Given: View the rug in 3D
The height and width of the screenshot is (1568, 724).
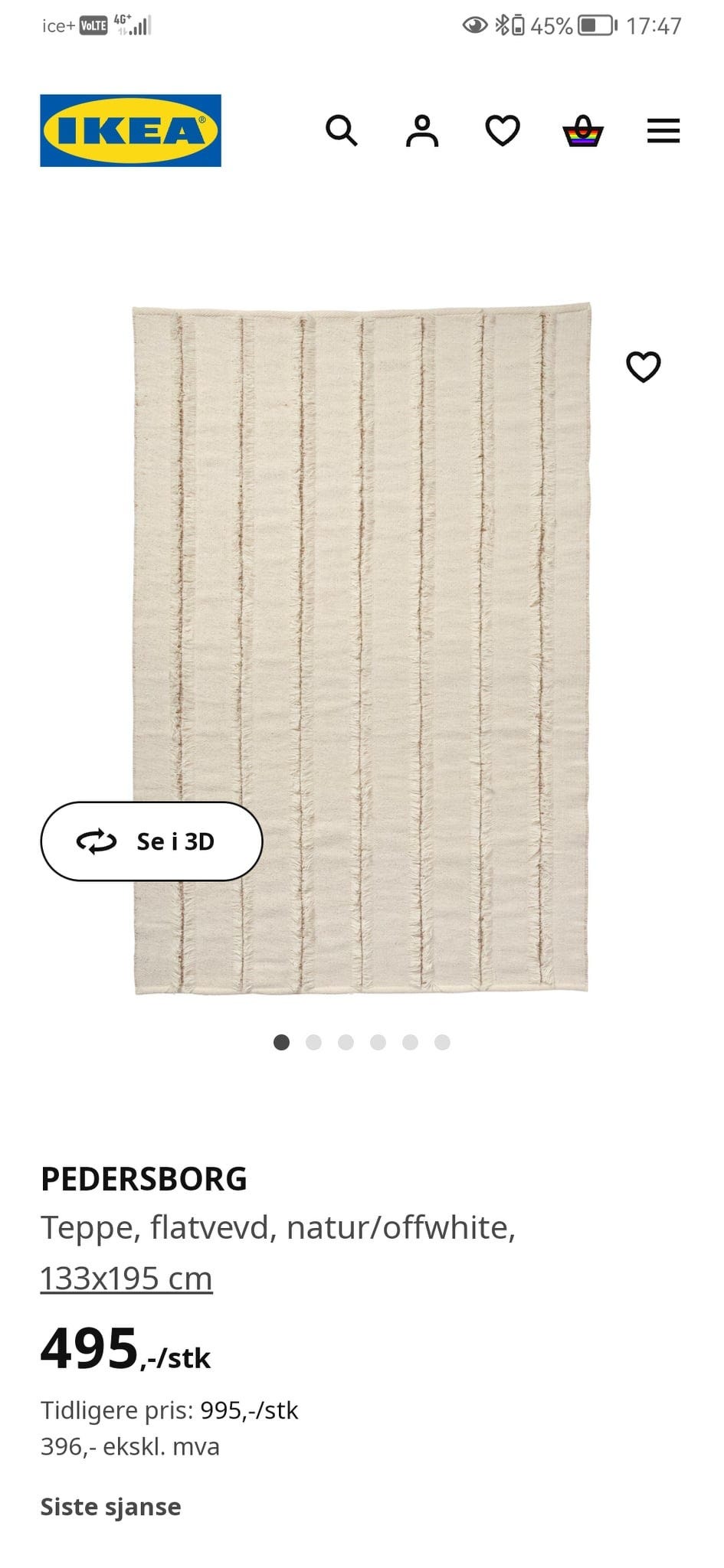Looking at the screenshot, I should coord(152,841).
